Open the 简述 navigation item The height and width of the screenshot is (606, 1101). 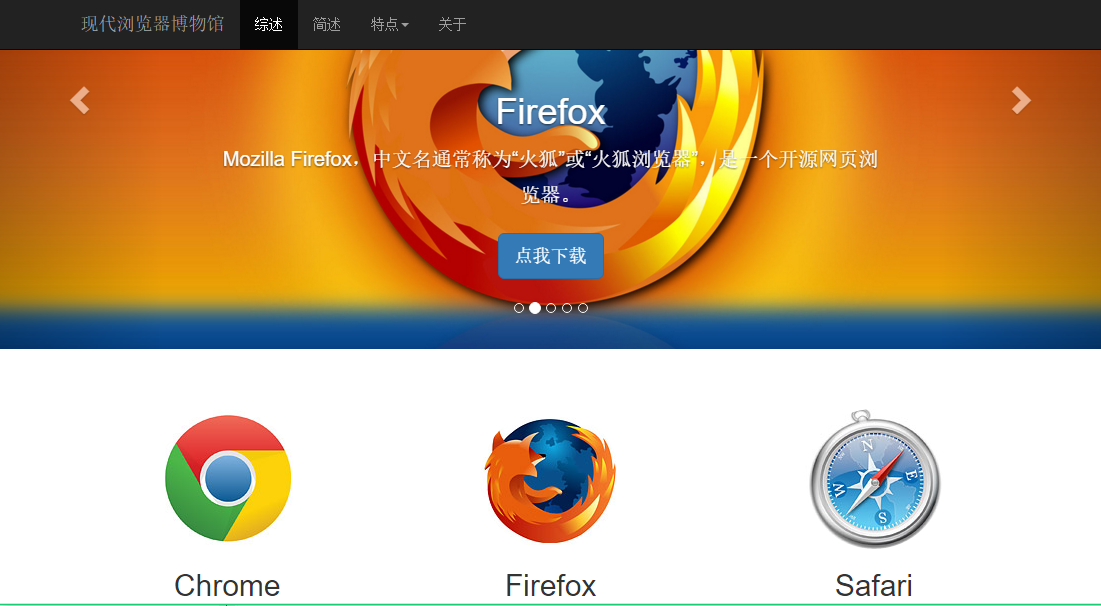[327, 25]
